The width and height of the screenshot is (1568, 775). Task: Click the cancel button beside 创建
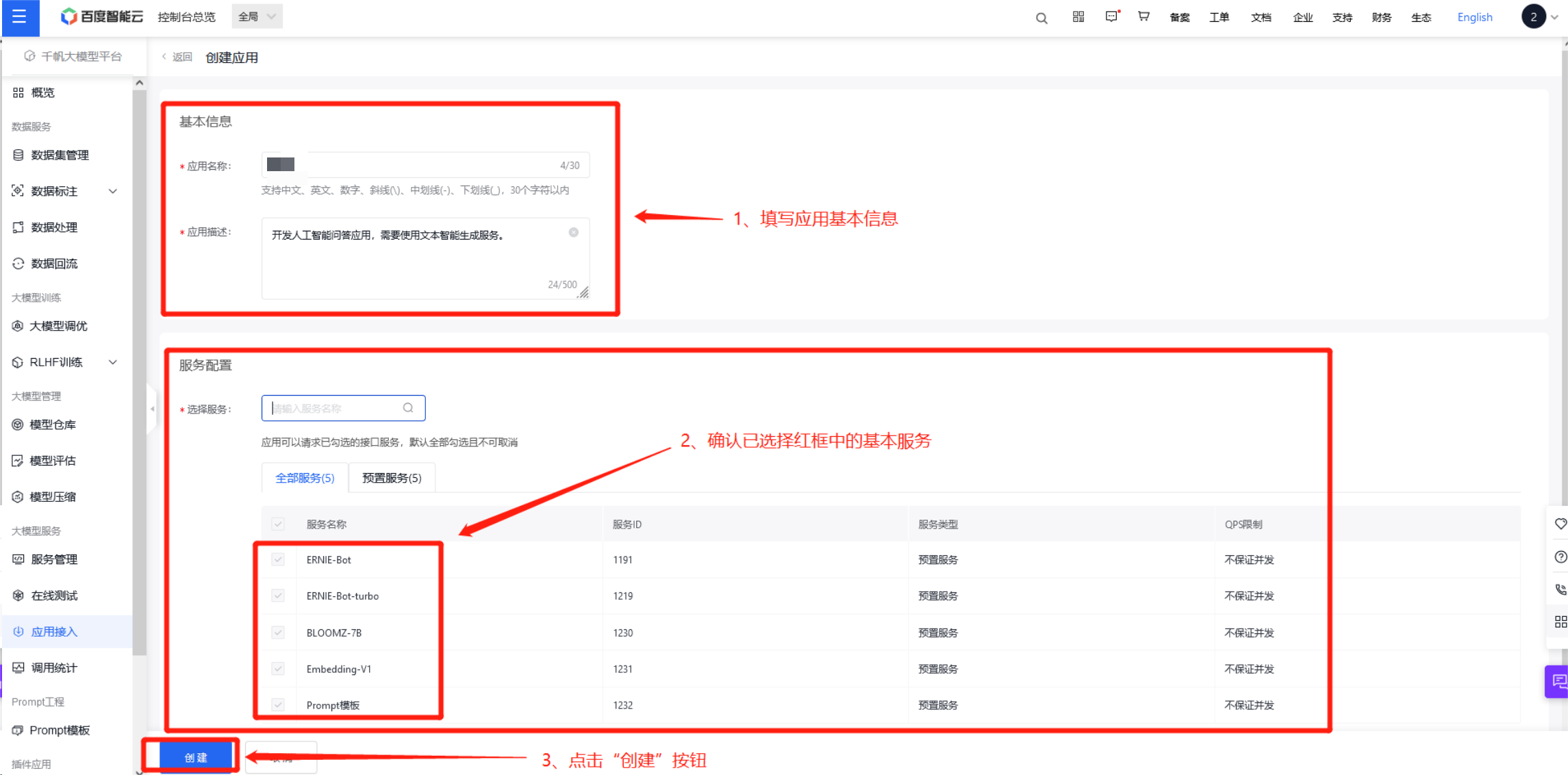click(x=281, y=757)
